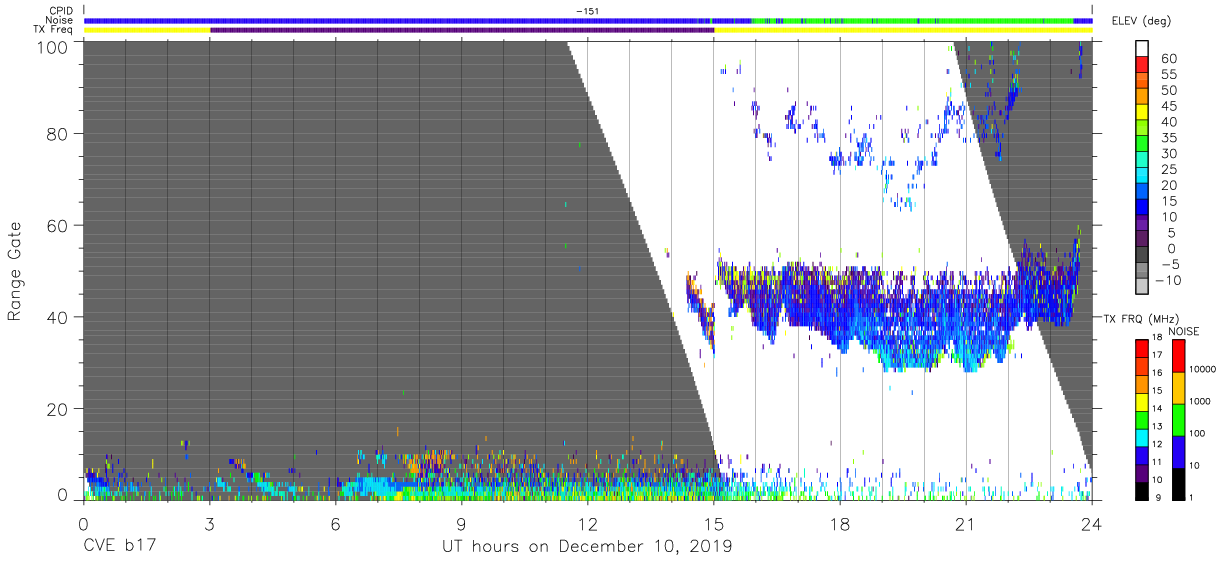Click the "80" tick label on the y-axis
The height and width of the screenshot is (567, 1228).
click(x=58, y=134)
